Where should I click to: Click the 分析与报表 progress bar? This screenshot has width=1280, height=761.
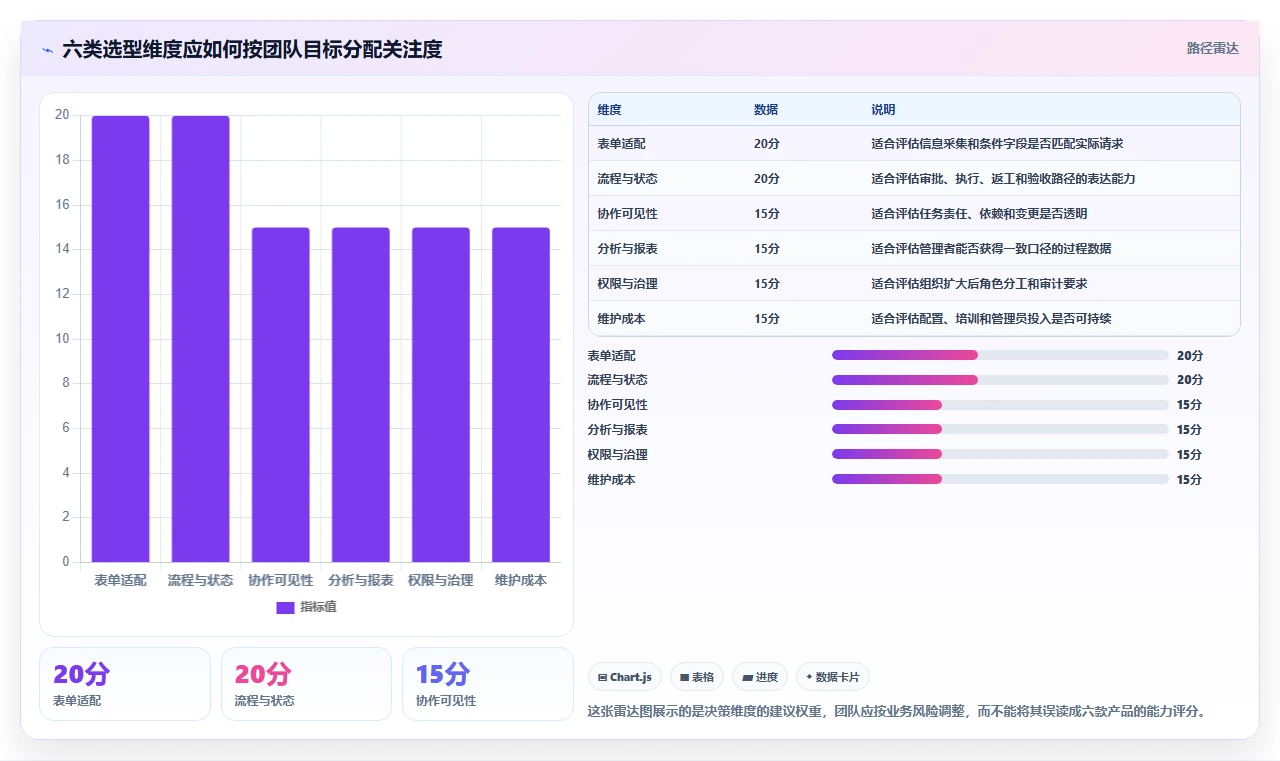pos(1000,430)
